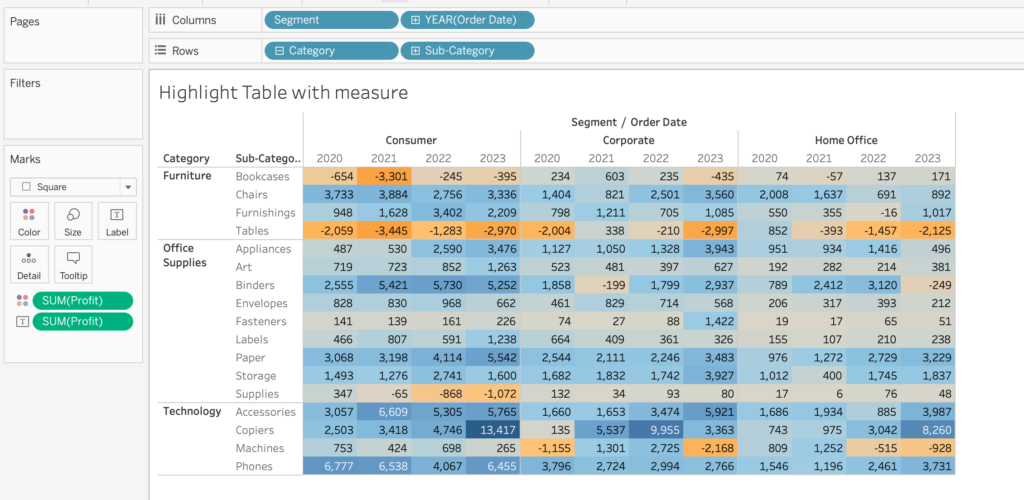
Task: Click the color dots icon beside SUM(Profit)
Action: [22, 301]
